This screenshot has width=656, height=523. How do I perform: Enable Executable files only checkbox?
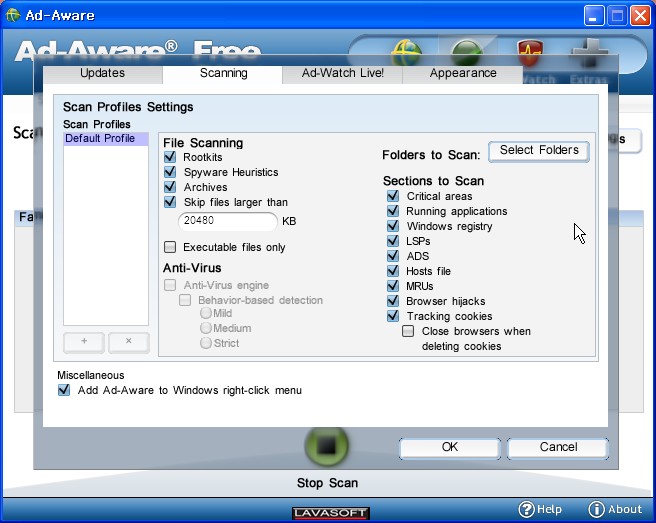click(170, 247)
